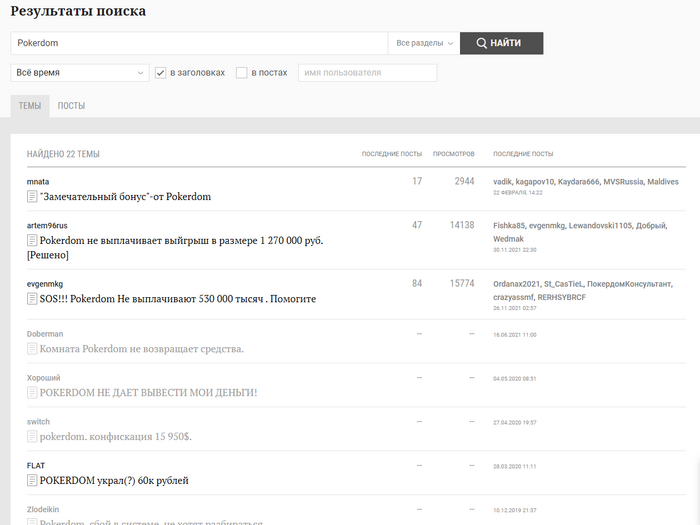Click the НАЙДЕНО 22 ТЕМЫ header
700x525 pixels.
coord(63,154)
